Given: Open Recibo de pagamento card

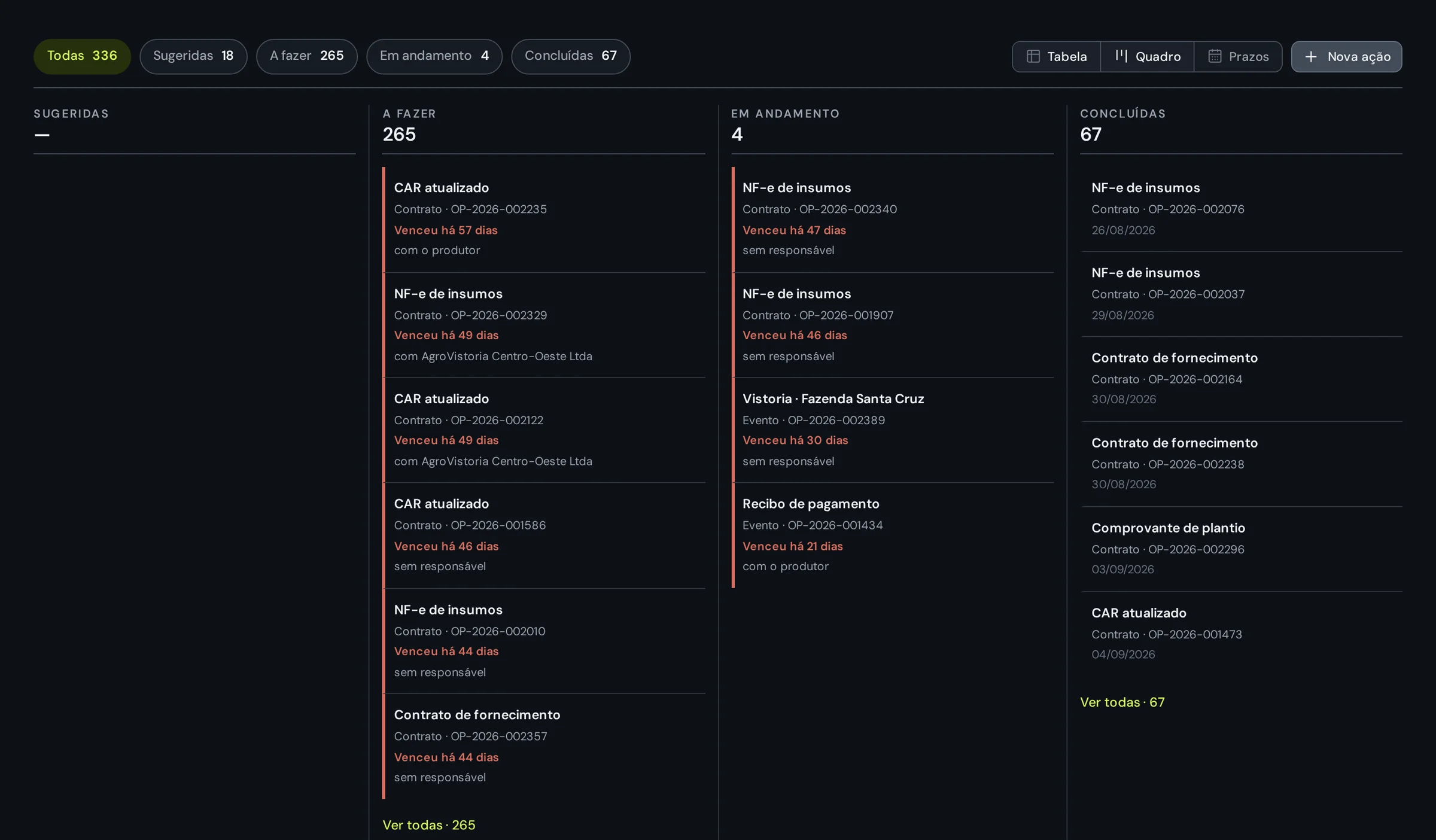Looking at the screenshot, I should (x=892, y=535).
